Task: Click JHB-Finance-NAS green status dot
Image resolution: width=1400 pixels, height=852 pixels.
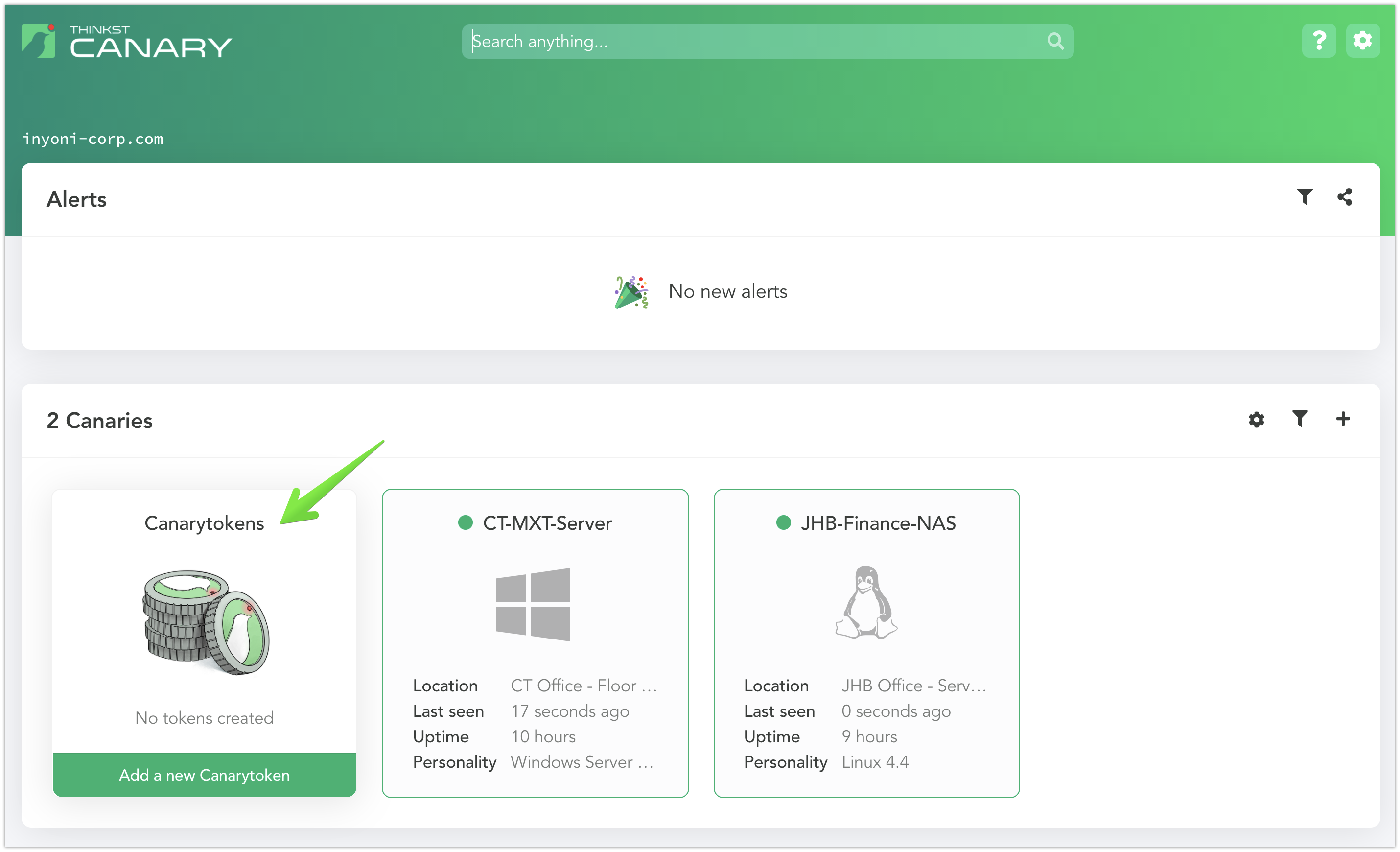Action: click(784, 523)
